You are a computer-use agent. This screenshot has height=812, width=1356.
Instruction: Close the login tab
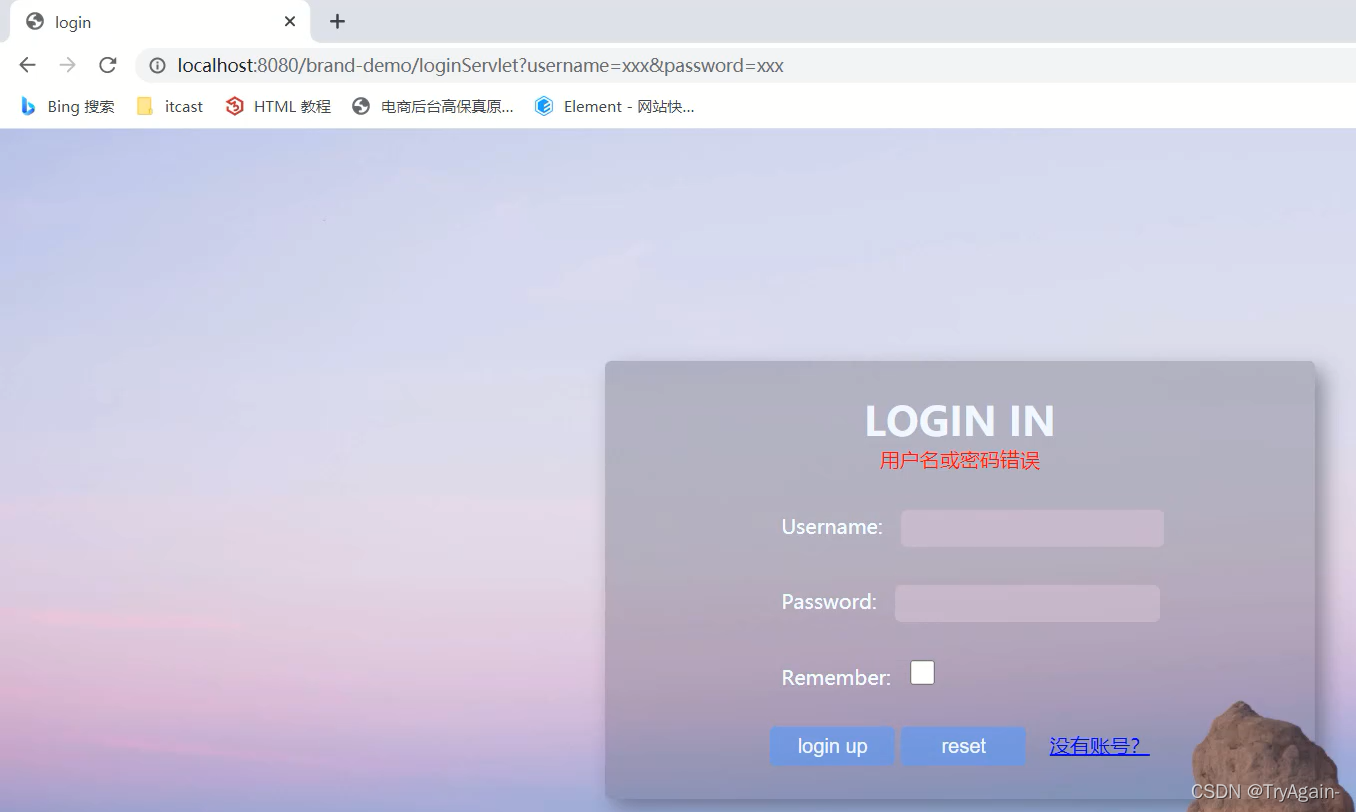pos(290,21)
